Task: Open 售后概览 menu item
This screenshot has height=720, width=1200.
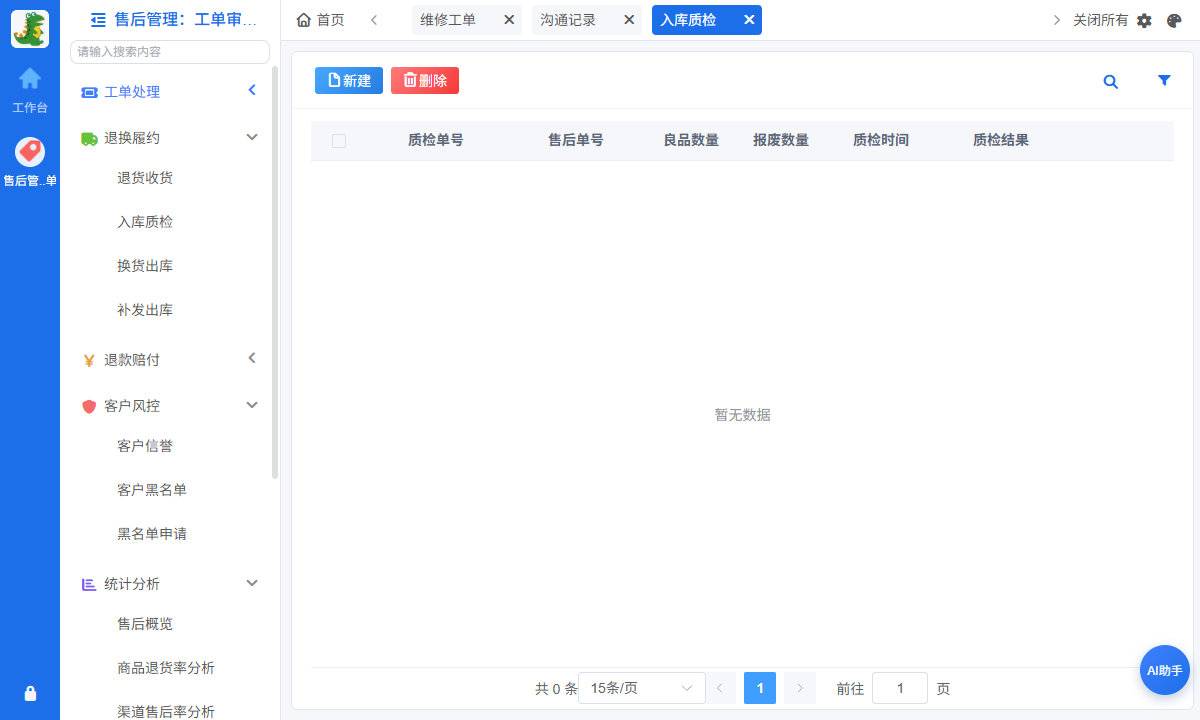Action: (x=145, y=624)
